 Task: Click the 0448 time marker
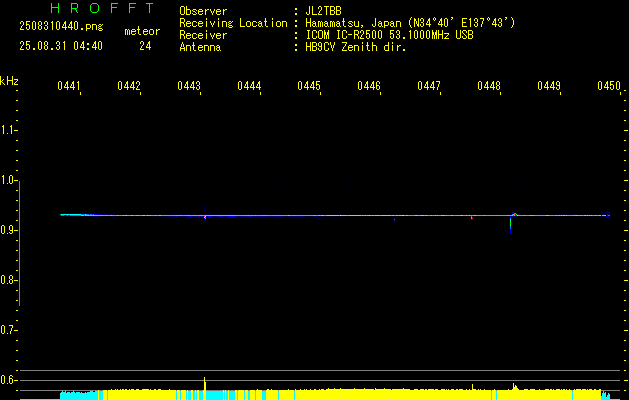(489, 86)
